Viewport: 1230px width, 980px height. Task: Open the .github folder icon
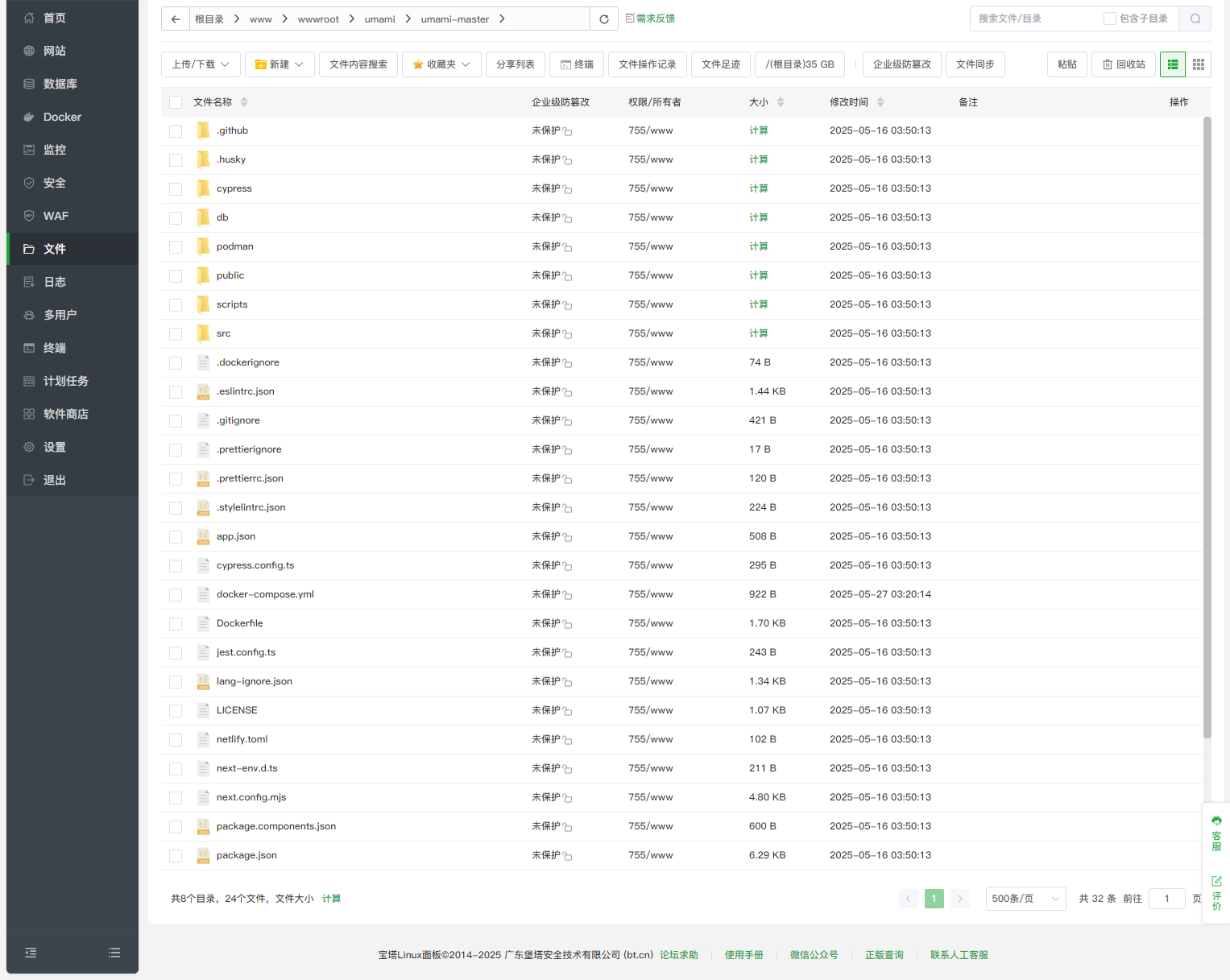(204, 130)
